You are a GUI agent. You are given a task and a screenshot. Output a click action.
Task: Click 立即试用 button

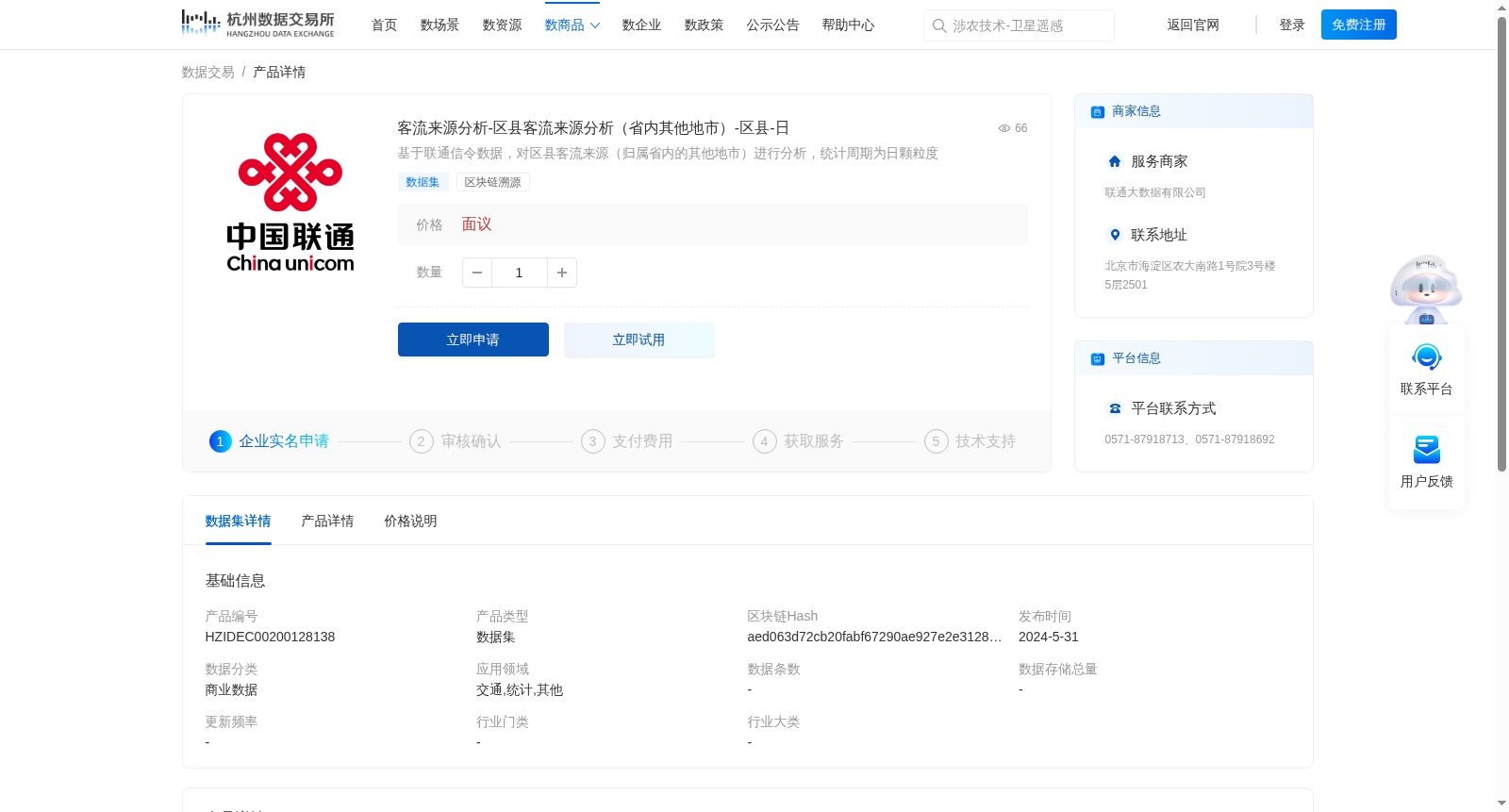(639, 340)
